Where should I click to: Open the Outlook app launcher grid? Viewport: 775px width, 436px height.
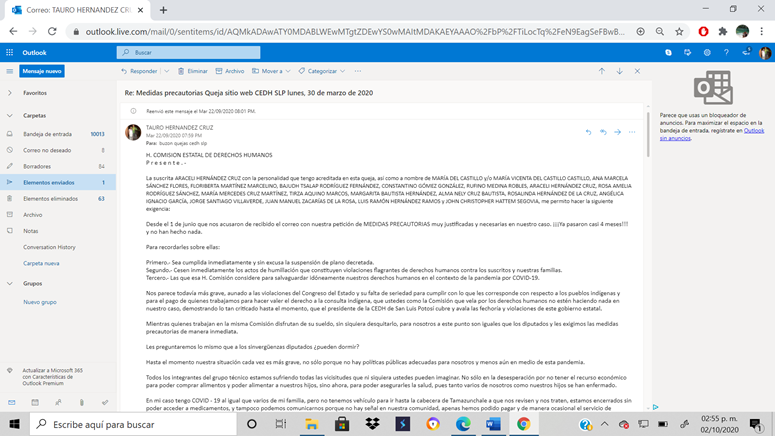point(9,52)
